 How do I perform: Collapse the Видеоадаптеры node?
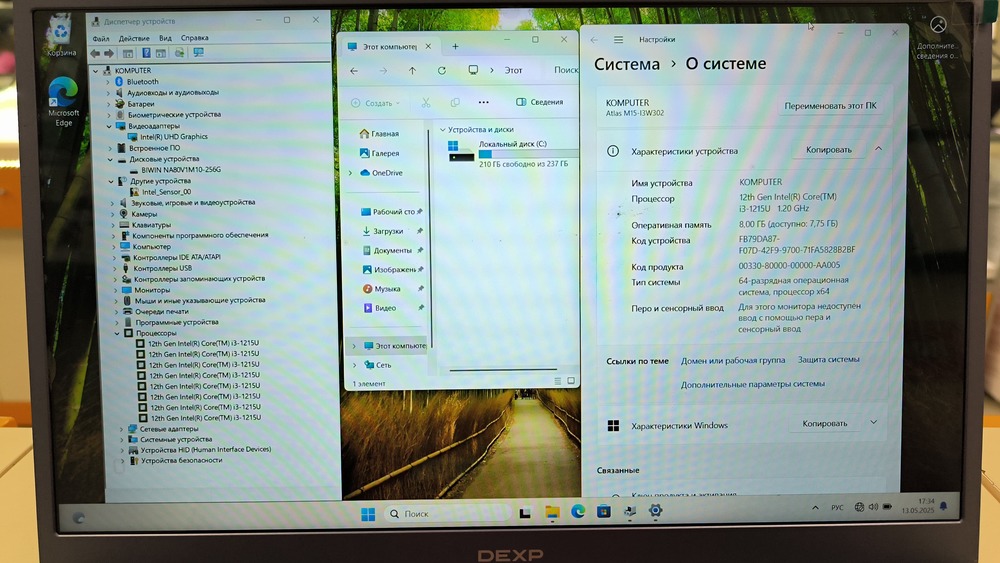click(109, 126)
